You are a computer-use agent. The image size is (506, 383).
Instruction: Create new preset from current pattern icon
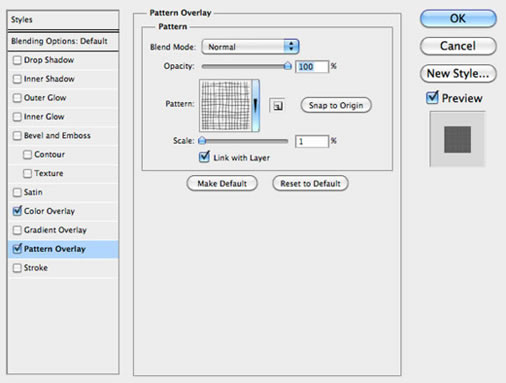277,106
